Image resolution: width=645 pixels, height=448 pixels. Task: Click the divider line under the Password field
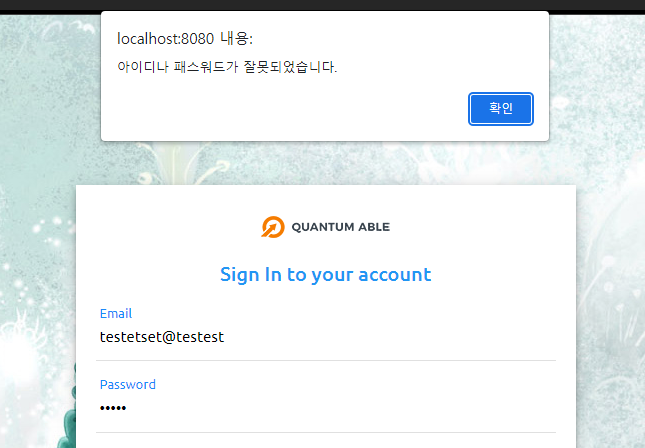point(326,432)
